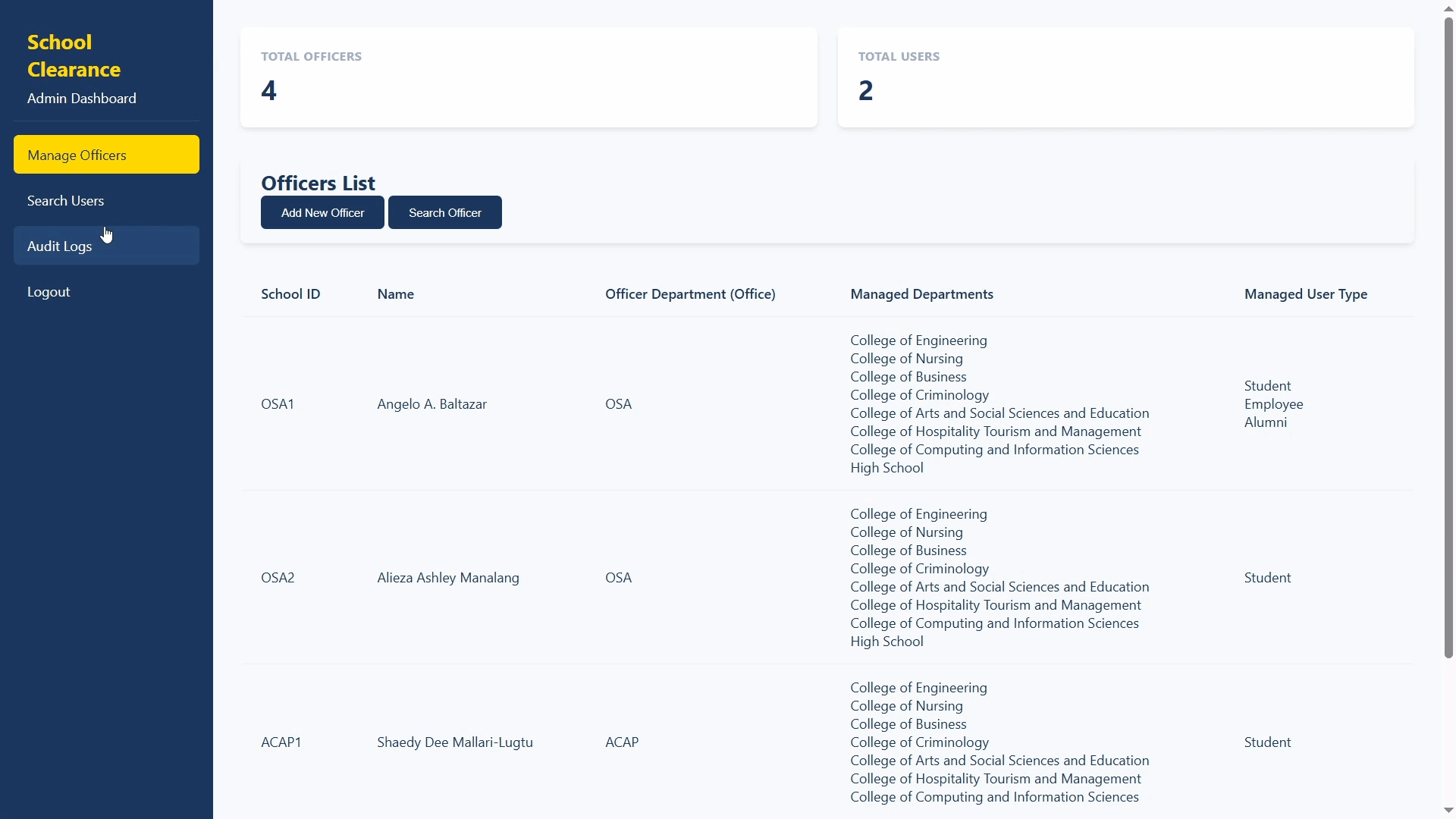The image size is (1456, 819).
Task: Sort the table by Name column
Action: pos(396,294)
